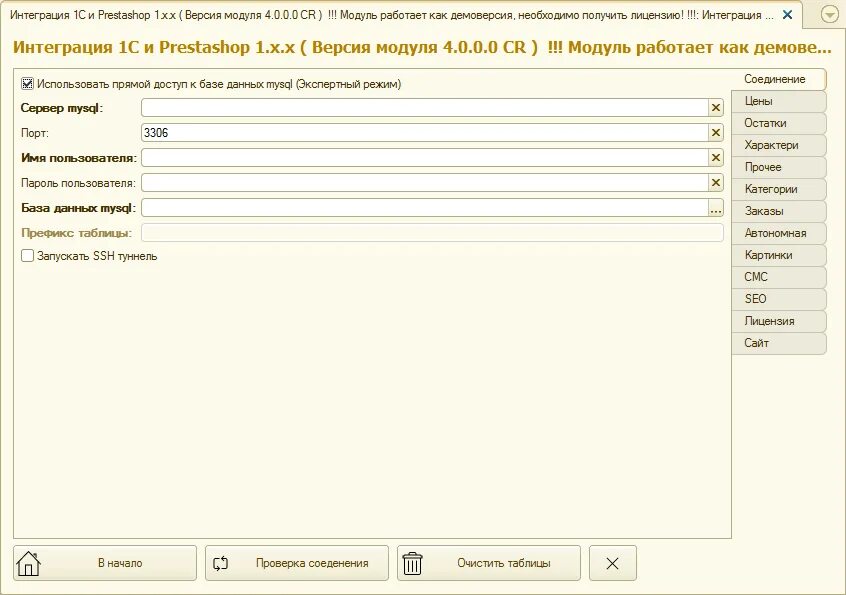Focus the Сервер mysql input field
The image size is (846, 595).
pyautogui.click(x=425, y=108)
